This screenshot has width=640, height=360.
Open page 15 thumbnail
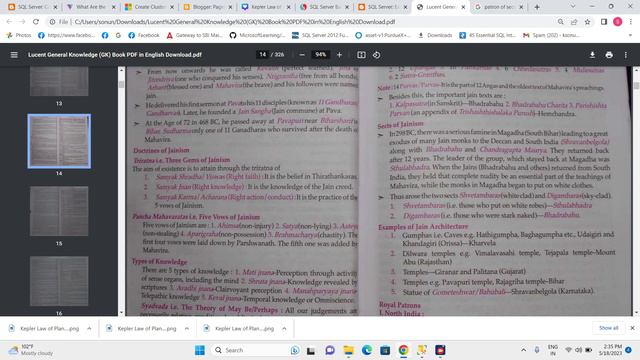pos(59,211)
